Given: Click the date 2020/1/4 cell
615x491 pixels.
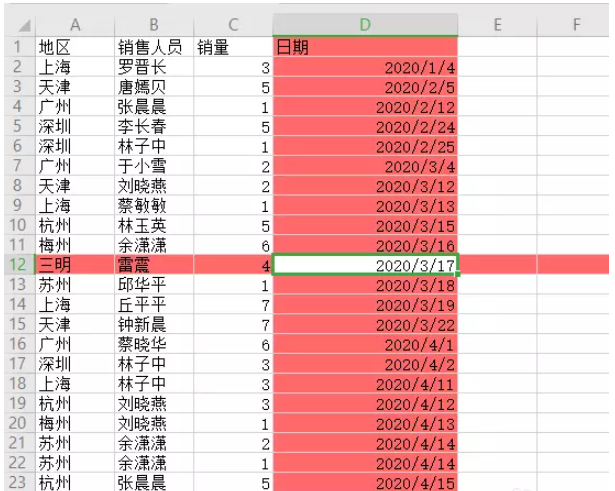Looking at the screenshot, I should pos(365,67).
